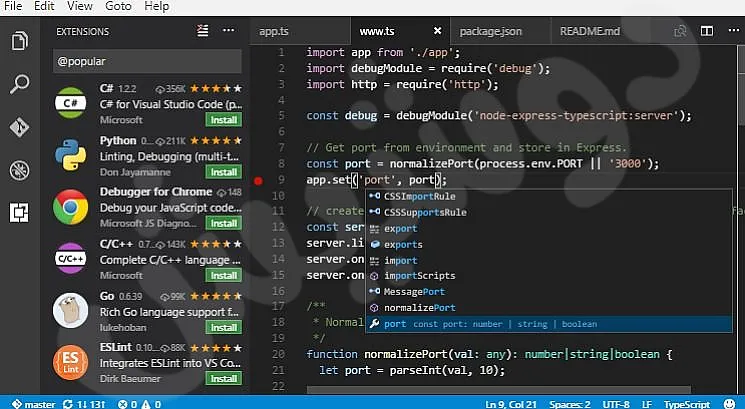Select the import suggestion

coord(549,260)
